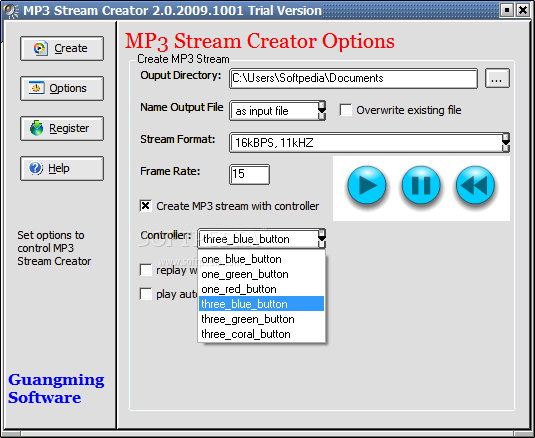
Task: Click the title bar application icon
Action: [x=12, y=11]
